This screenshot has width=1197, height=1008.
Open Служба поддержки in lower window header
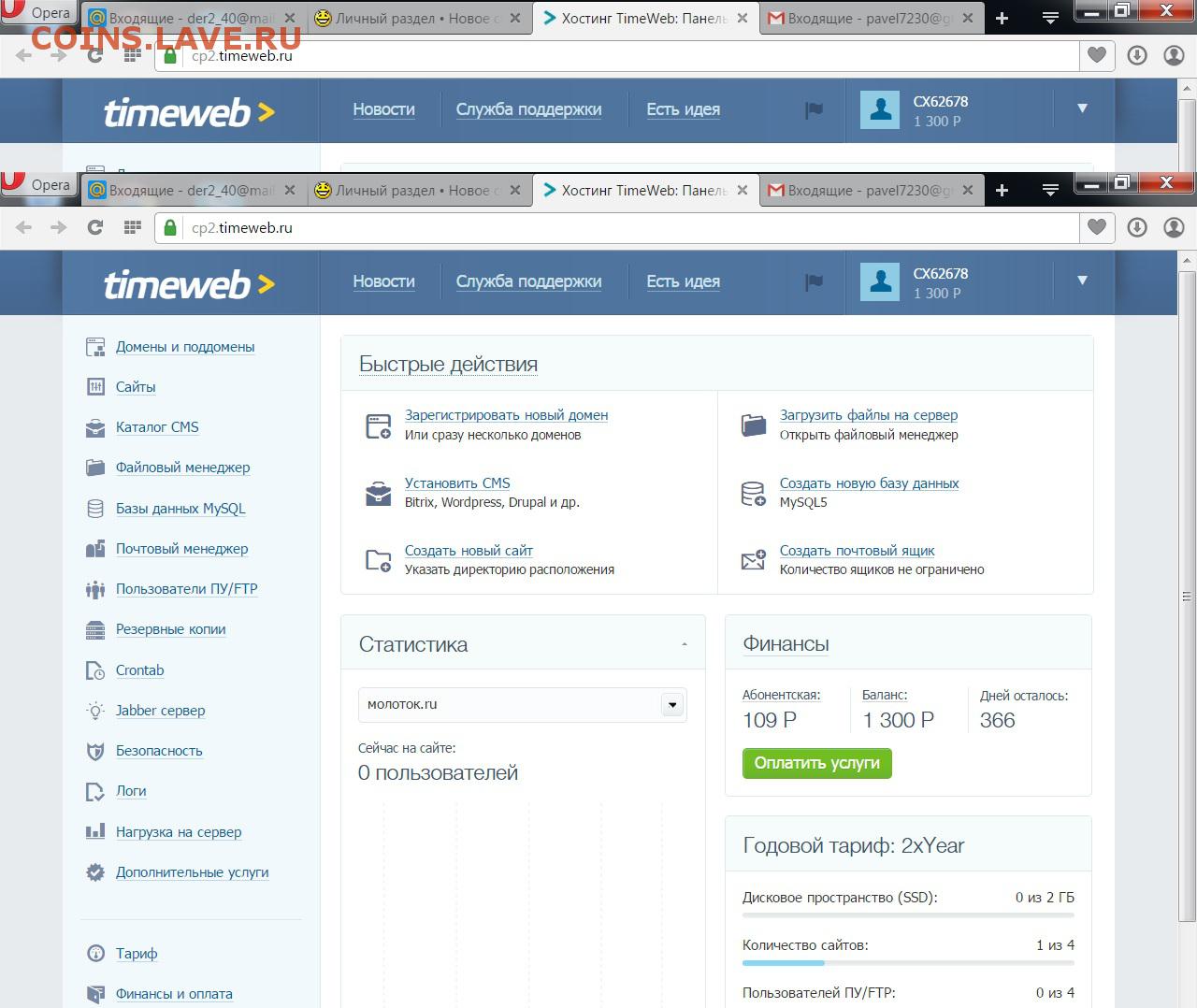[529, 281]
